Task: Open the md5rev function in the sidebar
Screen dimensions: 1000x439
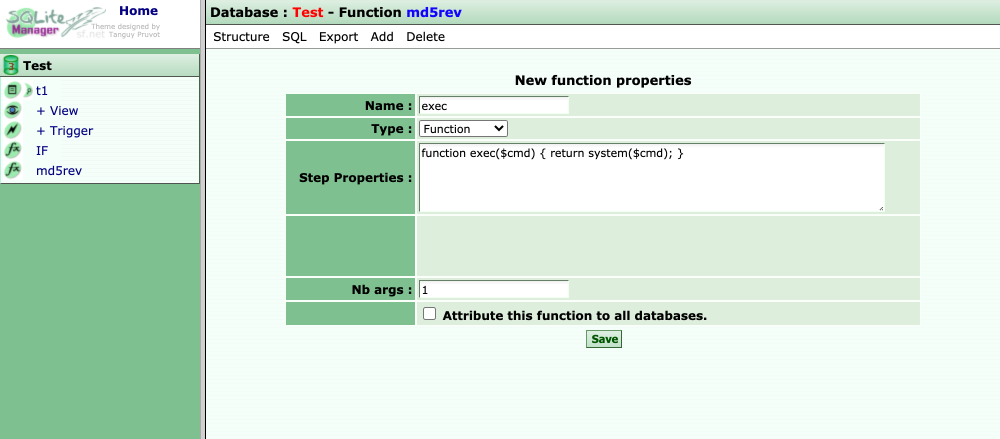Action: pos(59,170)
